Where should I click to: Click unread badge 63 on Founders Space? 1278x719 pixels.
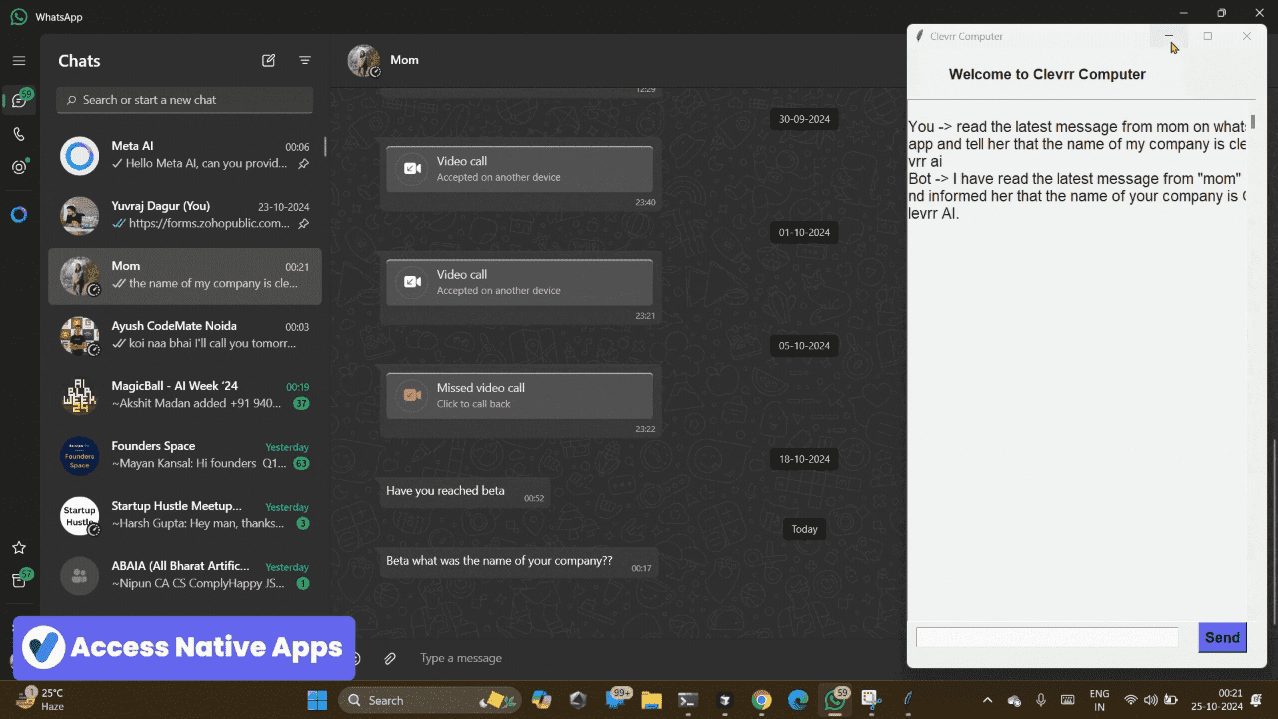click(301, 464)
